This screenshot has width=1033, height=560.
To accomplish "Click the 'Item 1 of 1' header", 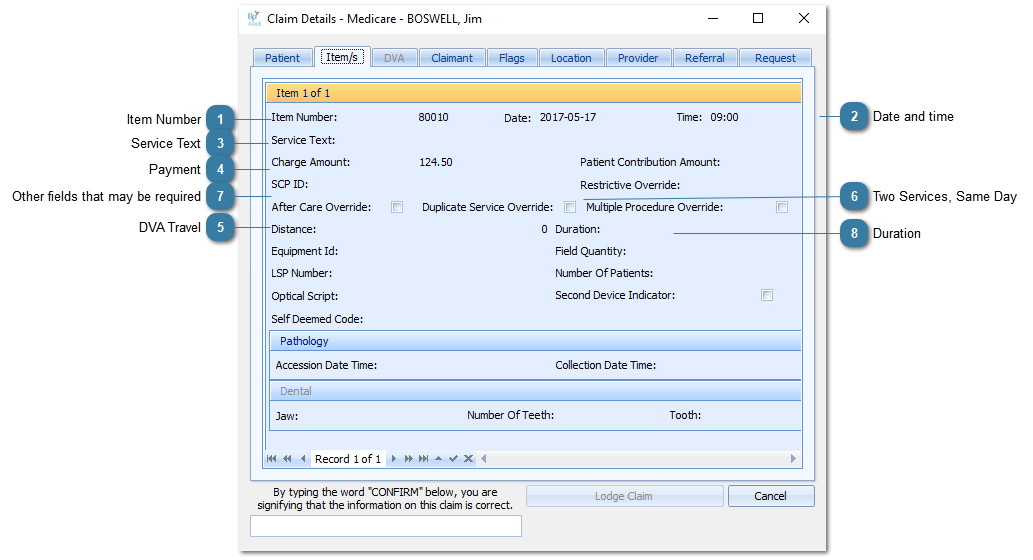I will tap(534, 93).
